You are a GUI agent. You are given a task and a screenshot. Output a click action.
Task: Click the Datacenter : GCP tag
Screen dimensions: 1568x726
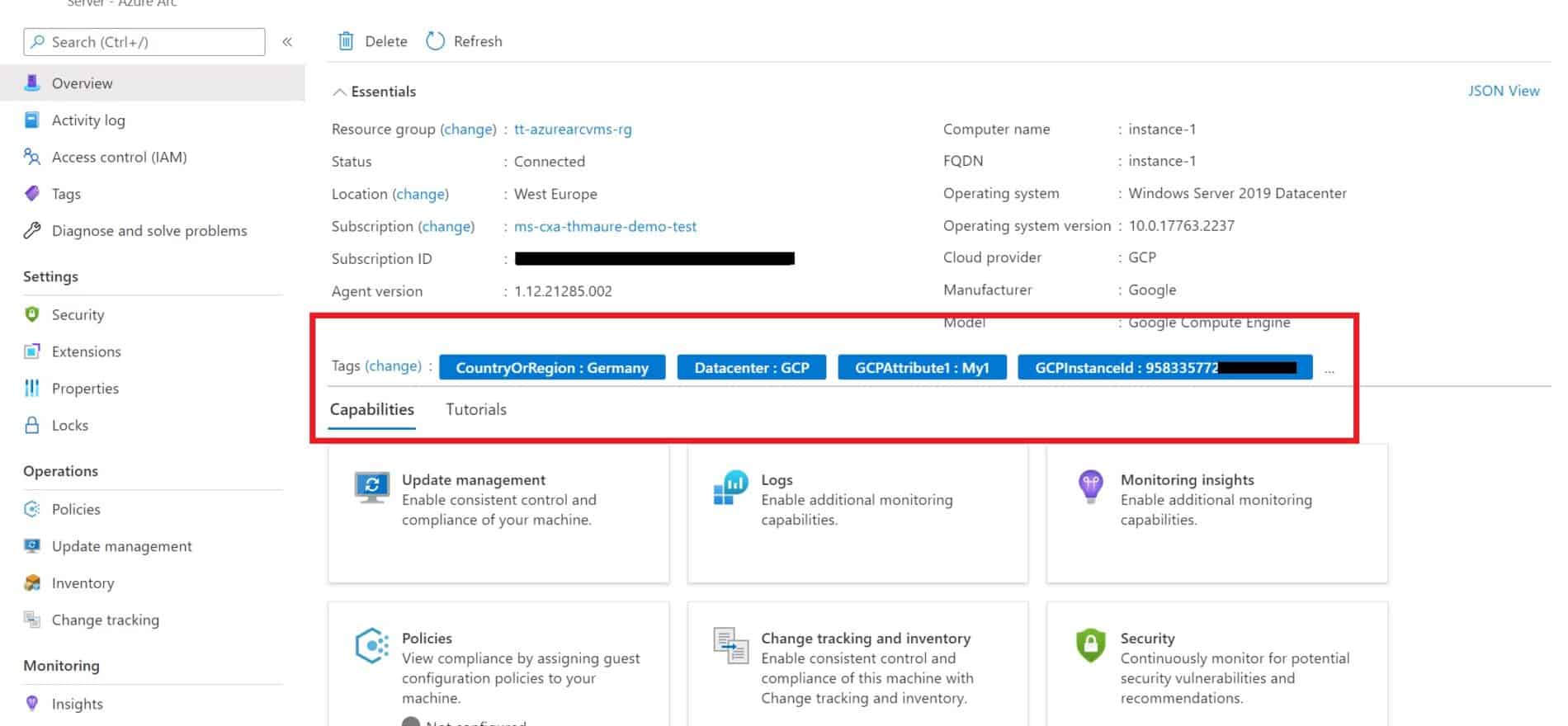752,367
